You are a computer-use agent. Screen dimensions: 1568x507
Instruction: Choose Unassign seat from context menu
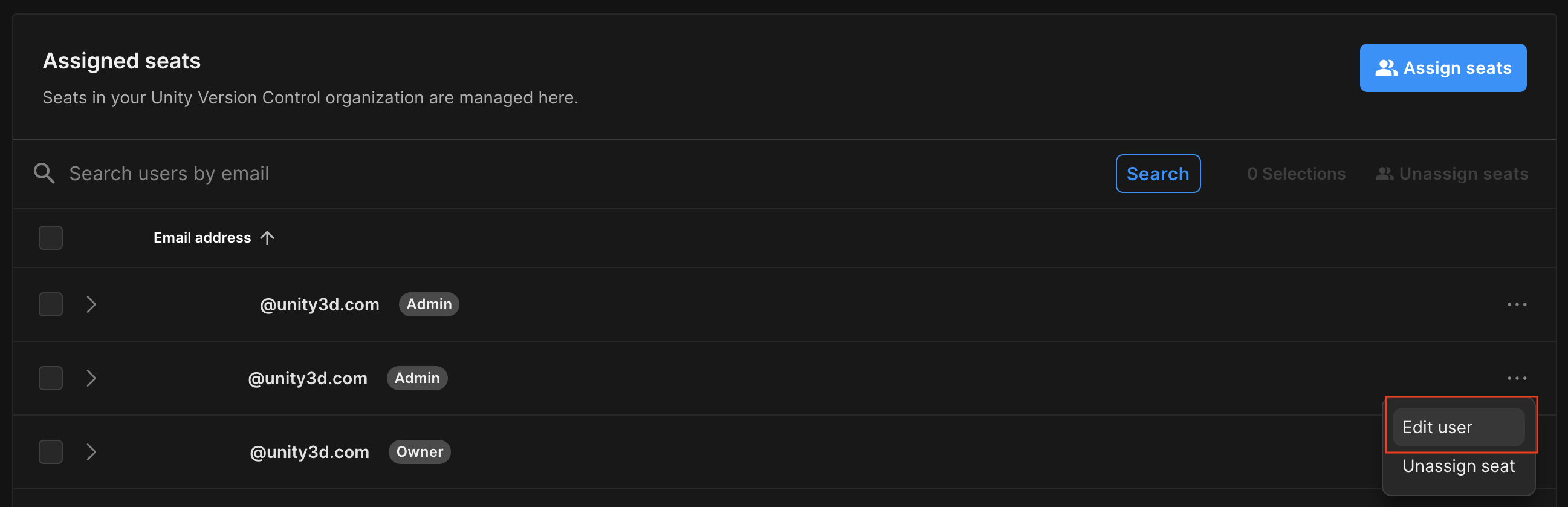[1458, 466]
